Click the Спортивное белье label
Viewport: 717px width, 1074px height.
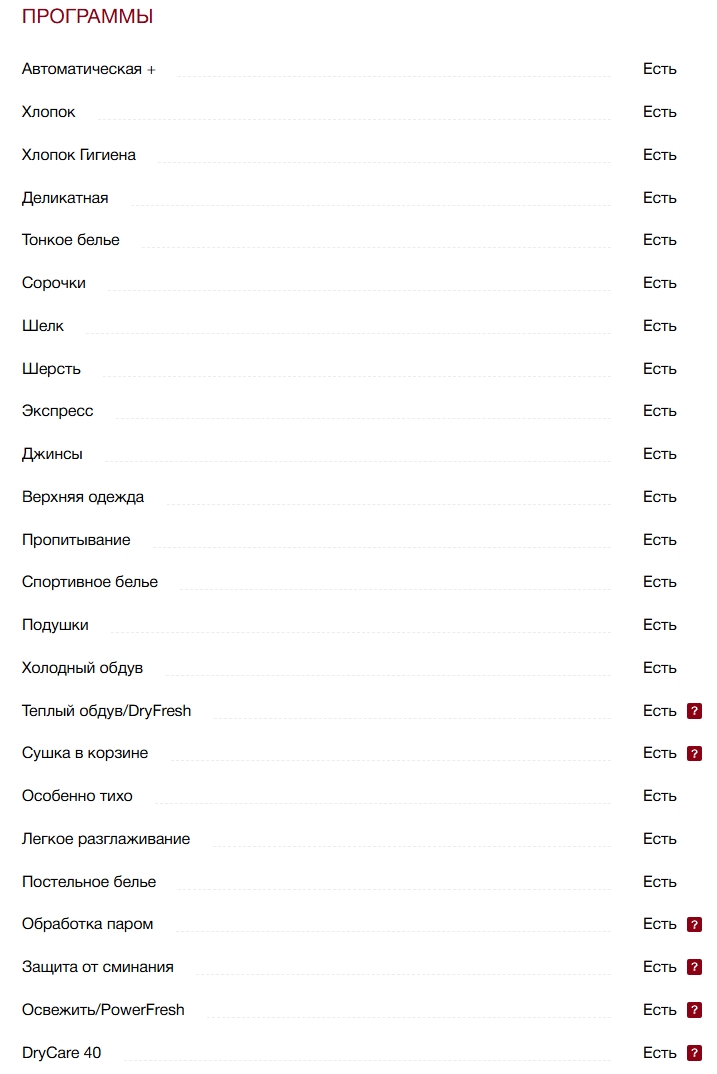(x=90, y=582)
